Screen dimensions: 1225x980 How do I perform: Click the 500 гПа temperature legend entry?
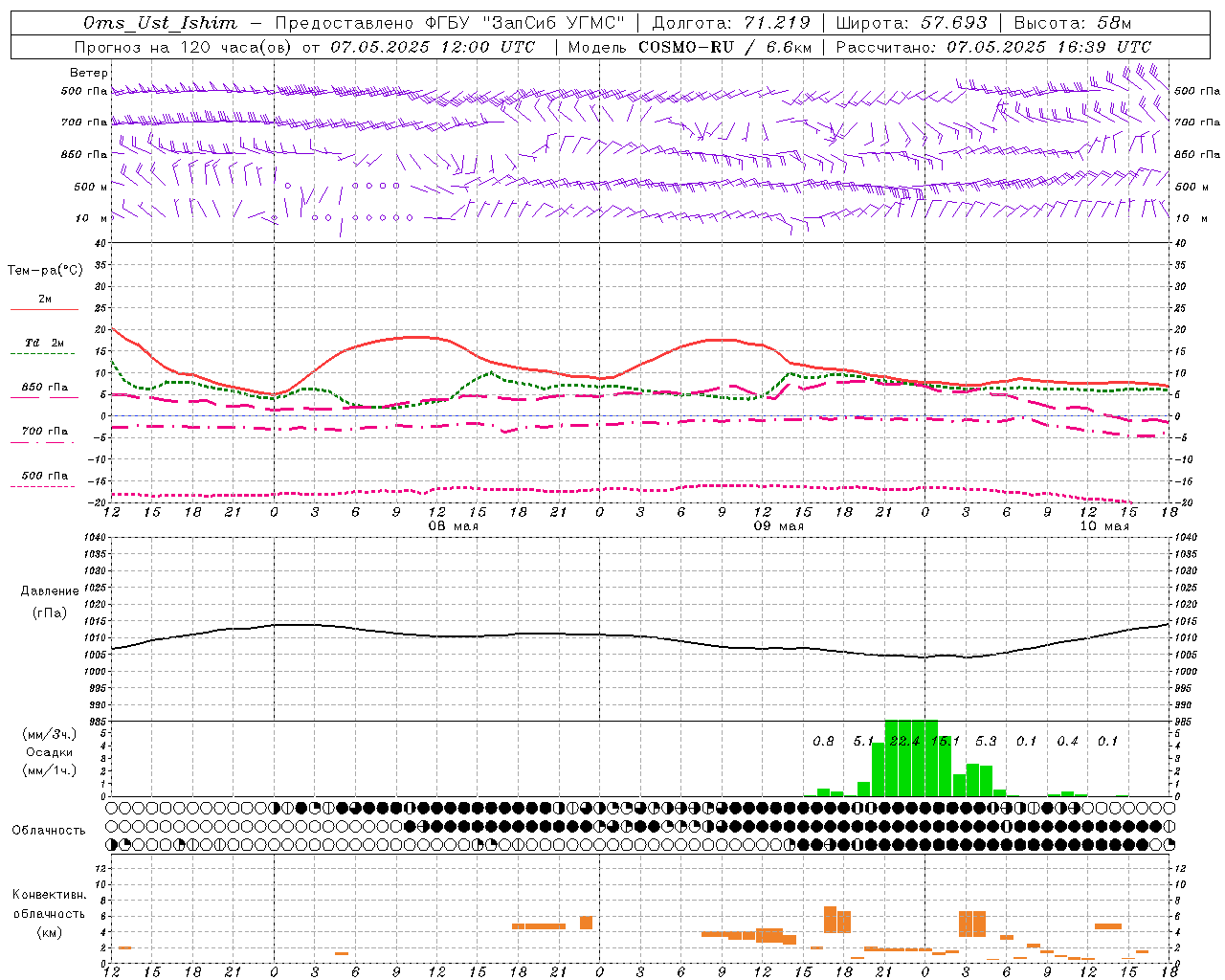45,476
